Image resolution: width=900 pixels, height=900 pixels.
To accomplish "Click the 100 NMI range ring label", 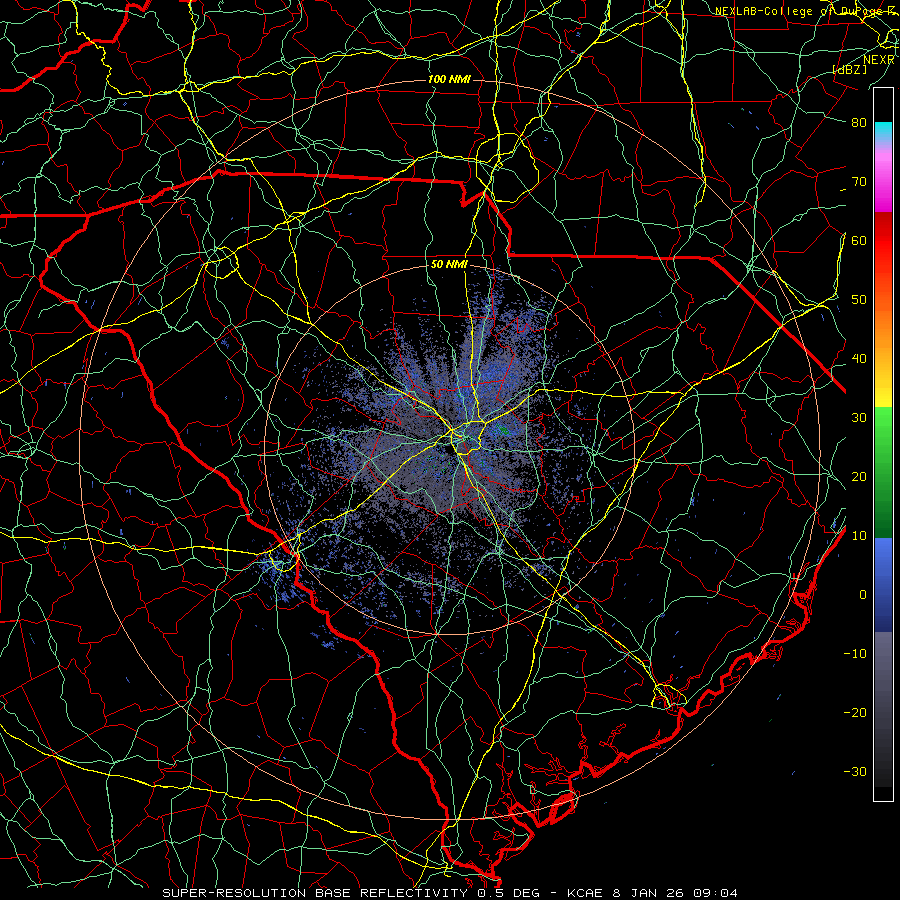I will (449, 79).
